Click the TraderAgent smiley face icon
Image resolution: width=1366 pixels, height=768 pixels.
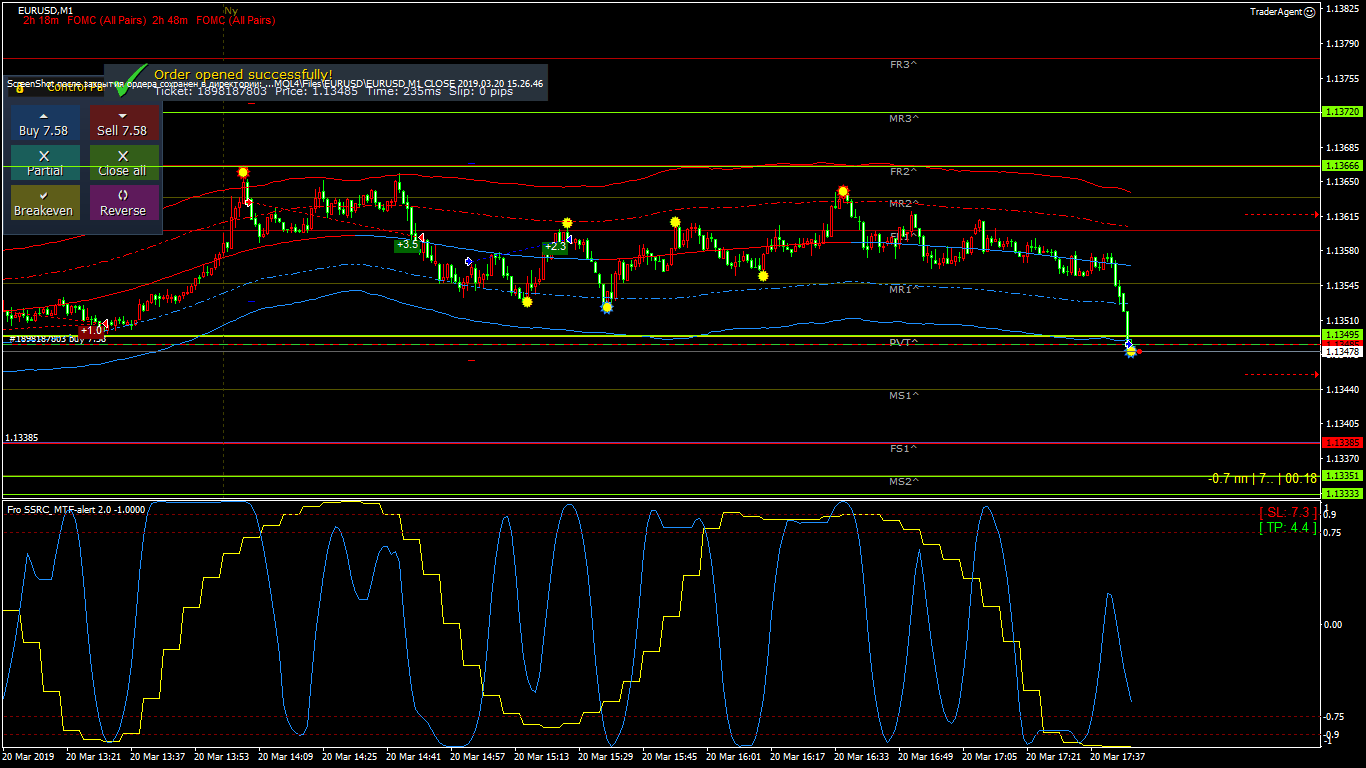coord(1310,12)
